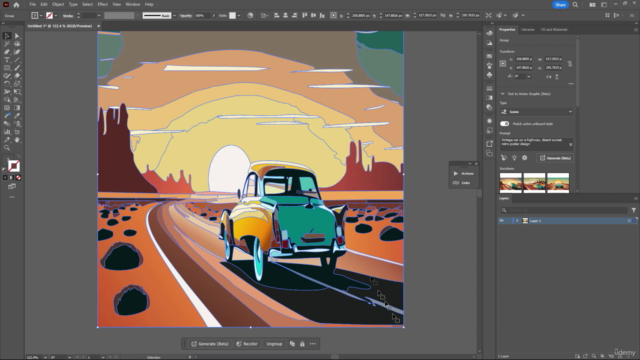Click stroke color swatch in control bar
This screenshot has height=360, width=640.
pos(49,16)
